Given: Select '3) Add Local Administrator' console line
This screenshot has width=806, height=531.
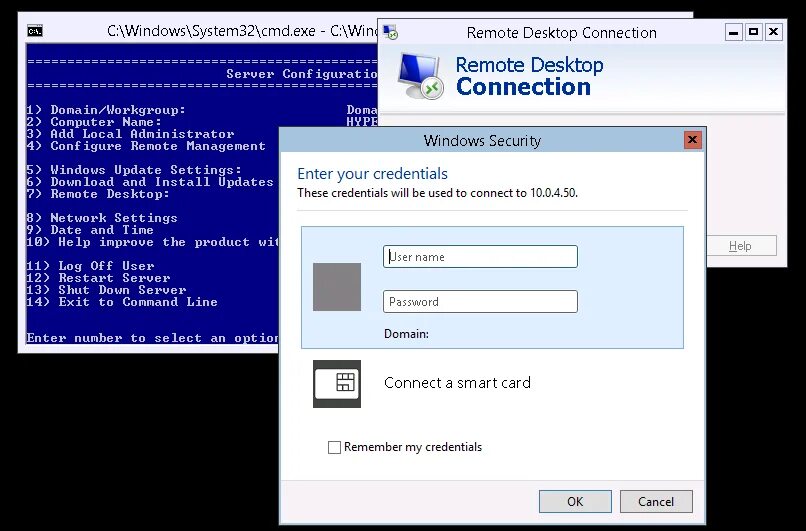Looking at the screenshot, I should coord(130,134).
